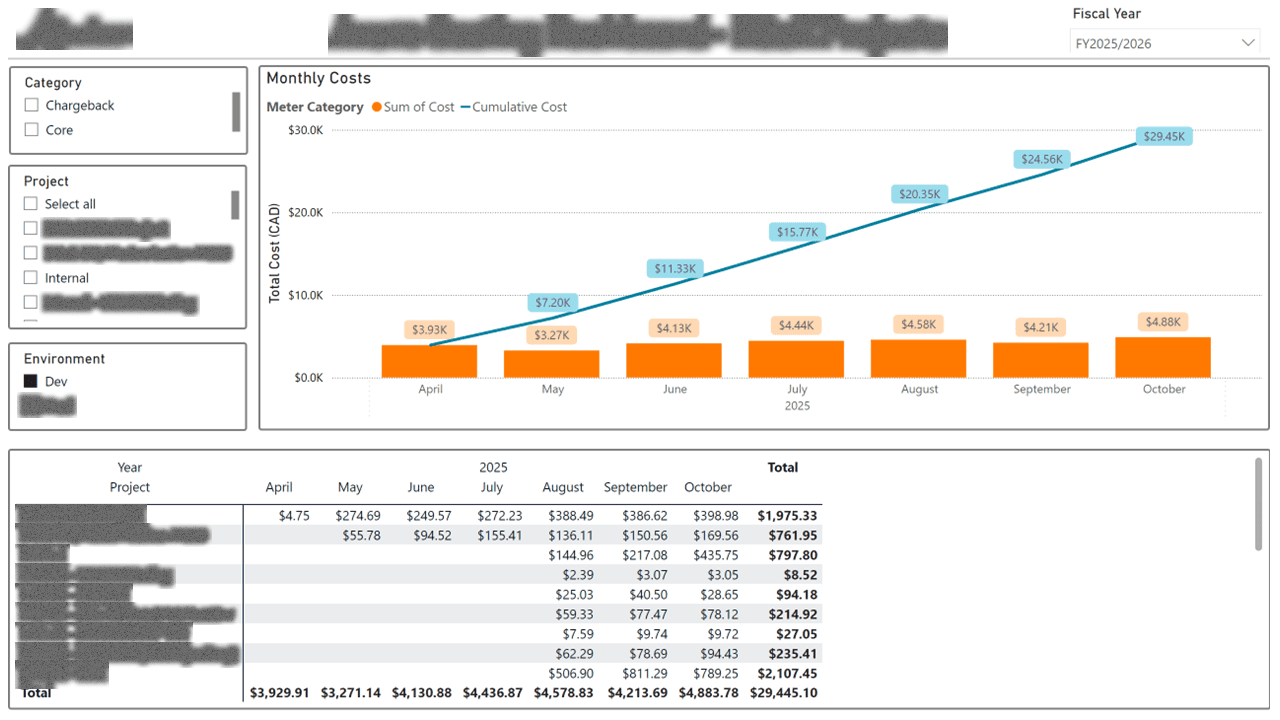Viewport: 1280px width, 720px height.
Task: Click the April bar in Monthly Costs
Action: tap(430, 360)
